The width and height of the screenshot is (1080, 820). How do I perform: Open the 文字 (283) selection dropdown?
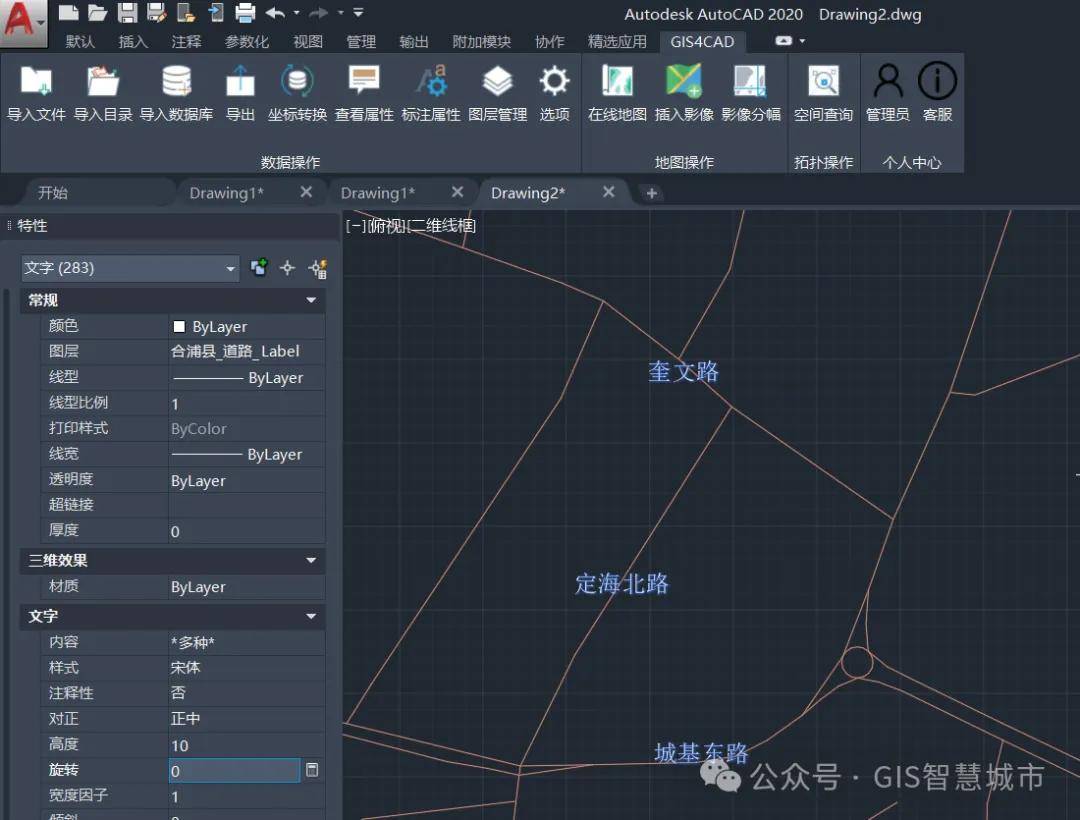click(130, 268)
